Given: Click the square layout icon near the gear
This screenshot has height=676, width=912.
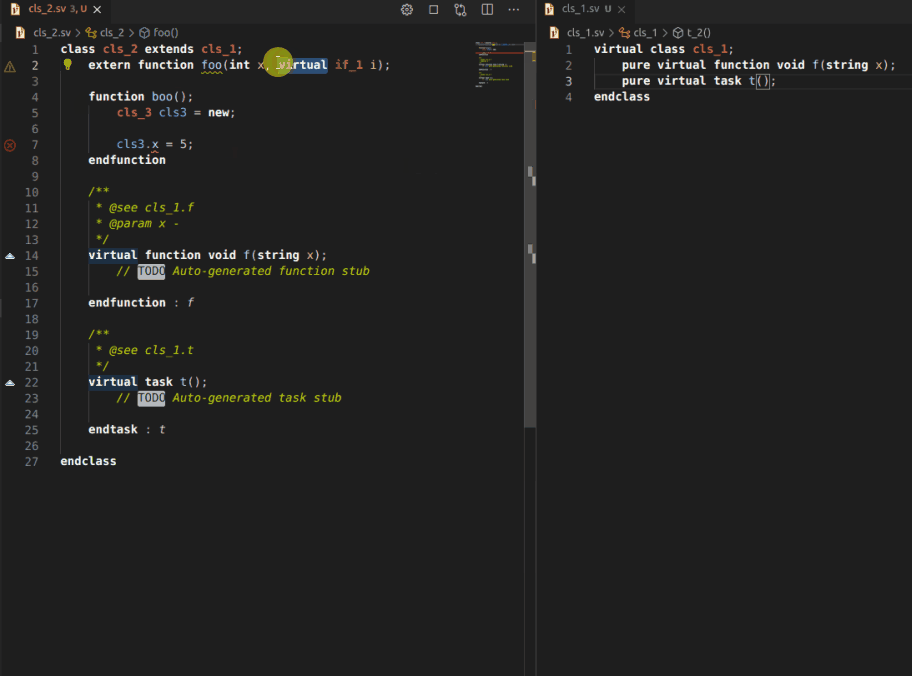Looking at the screenshot, I should 433,9.
